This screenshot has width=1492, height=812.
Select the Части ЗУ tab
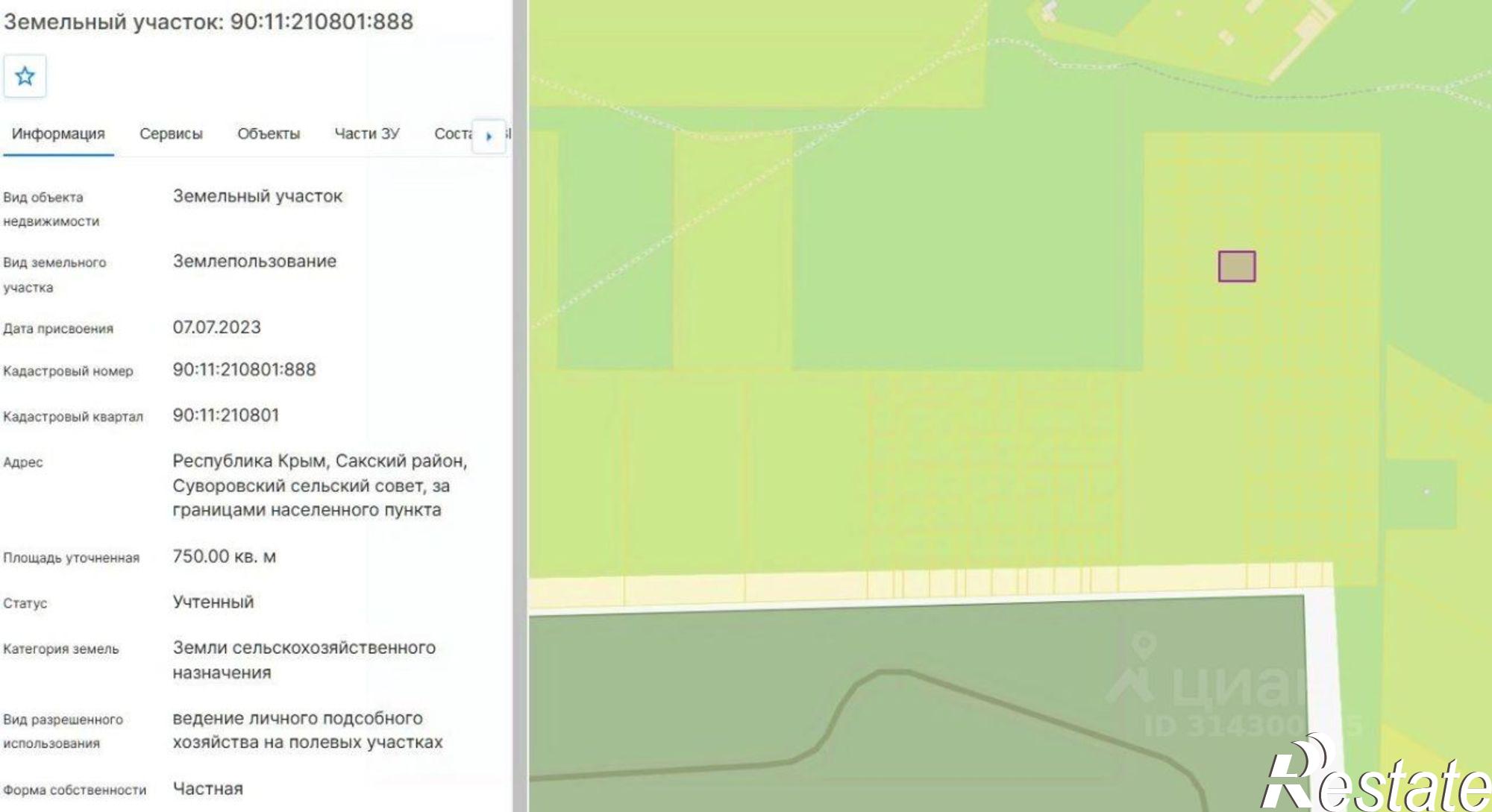pos(367,134)
